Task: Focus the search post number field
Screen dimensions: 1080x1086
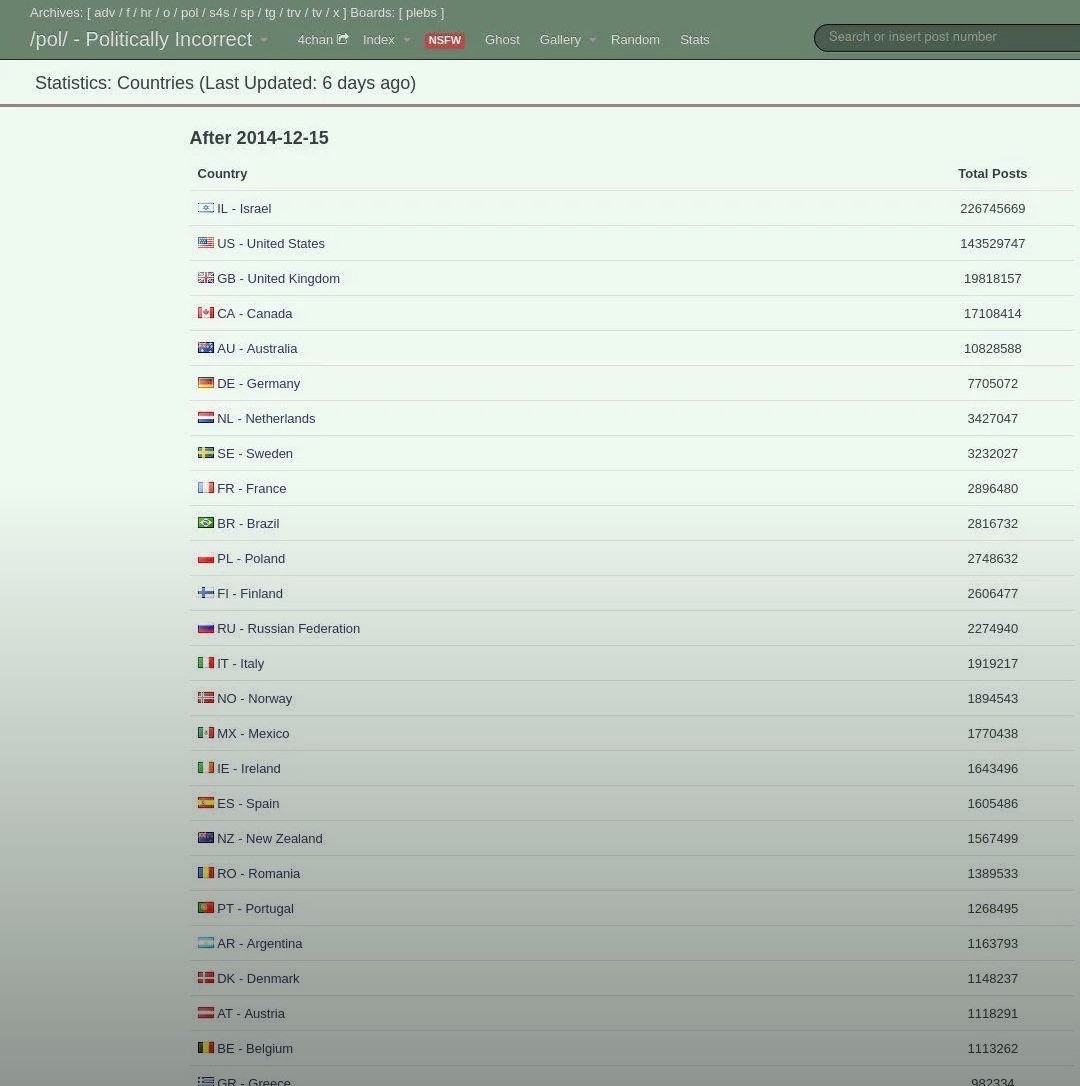Action: [948, 37]
